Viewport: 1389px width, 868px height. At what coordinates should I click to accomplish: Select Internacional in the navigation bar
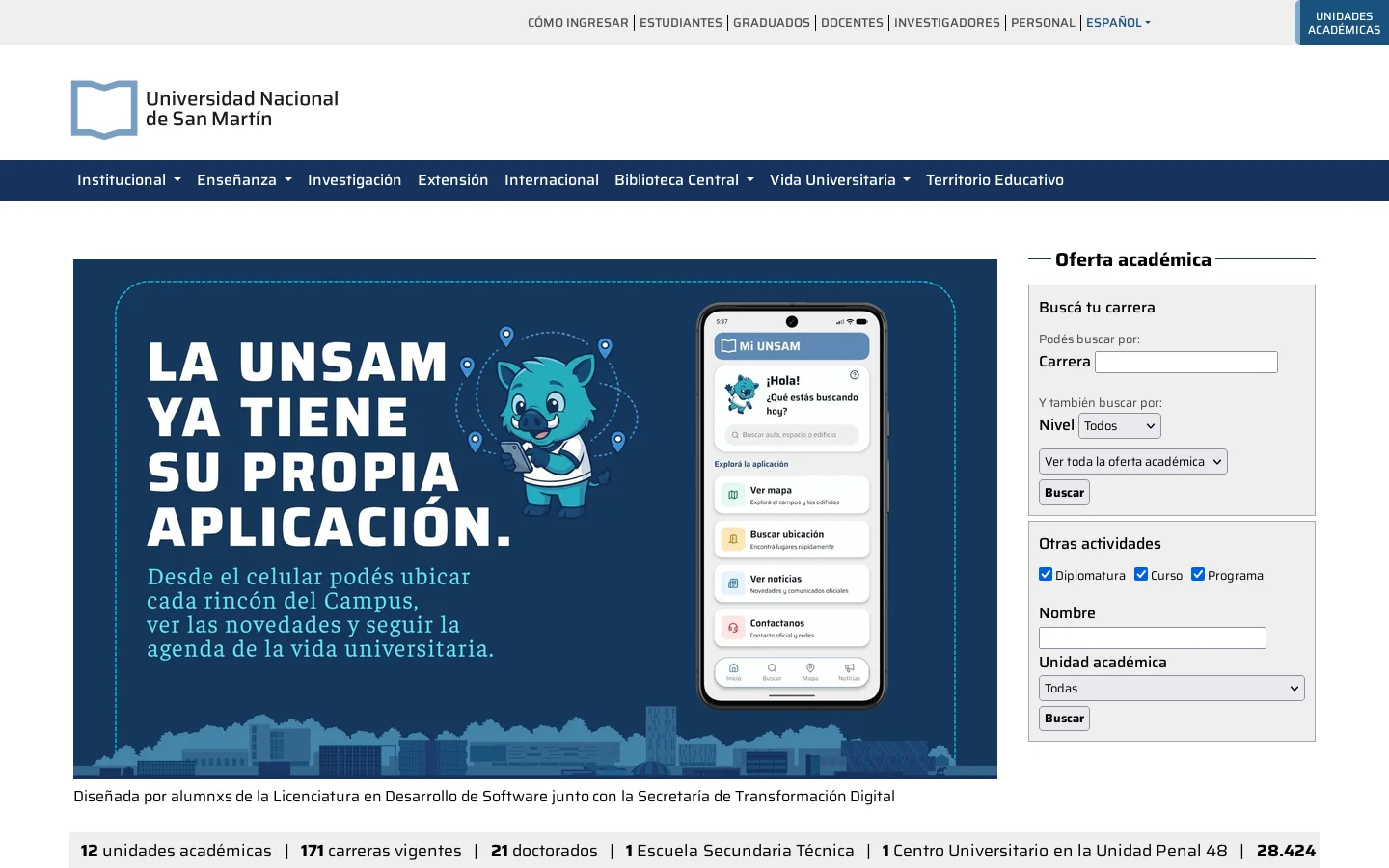[x=552, y=180]
